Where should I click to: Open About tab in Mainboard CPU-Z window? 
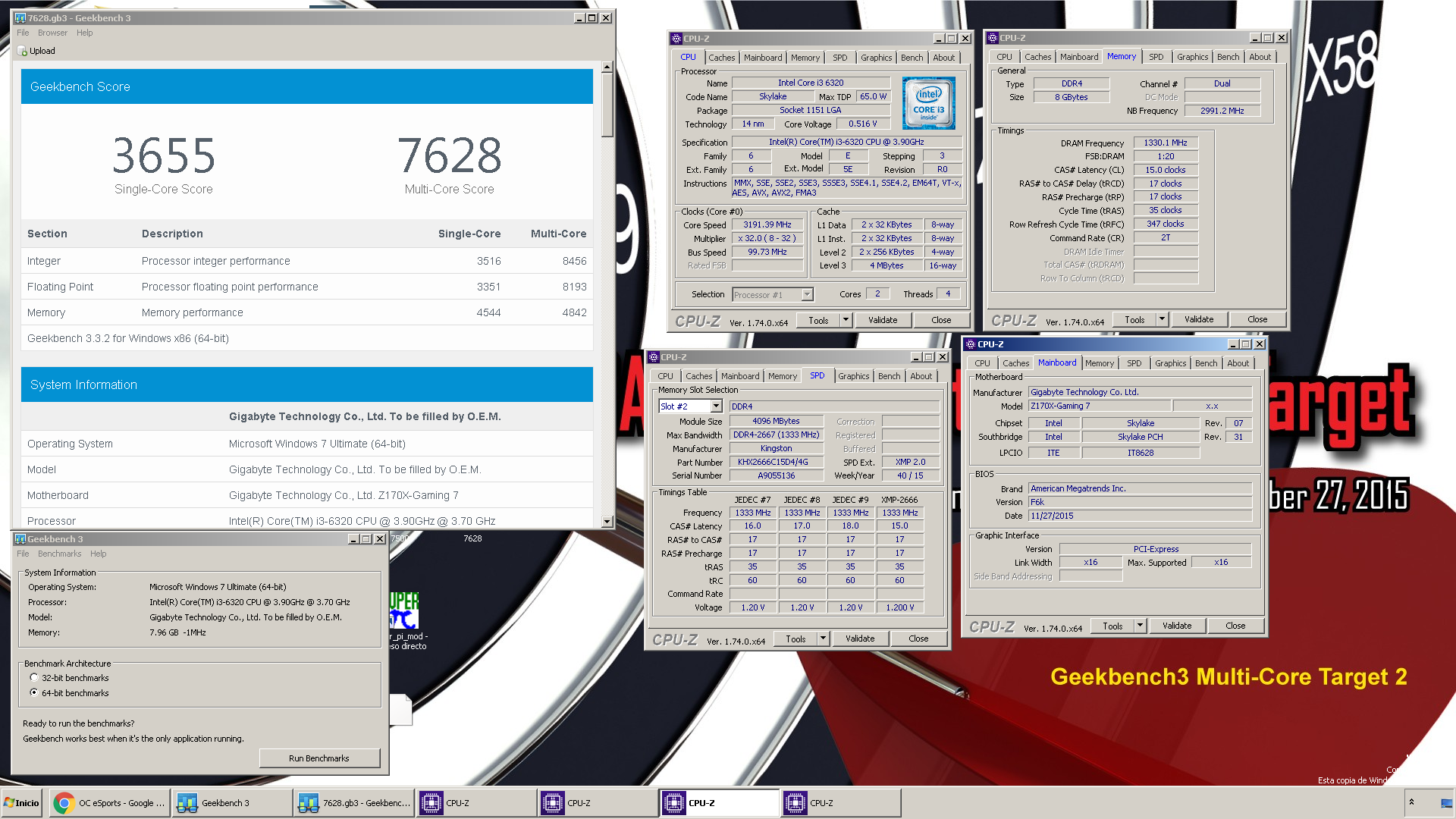[1238, 363]
